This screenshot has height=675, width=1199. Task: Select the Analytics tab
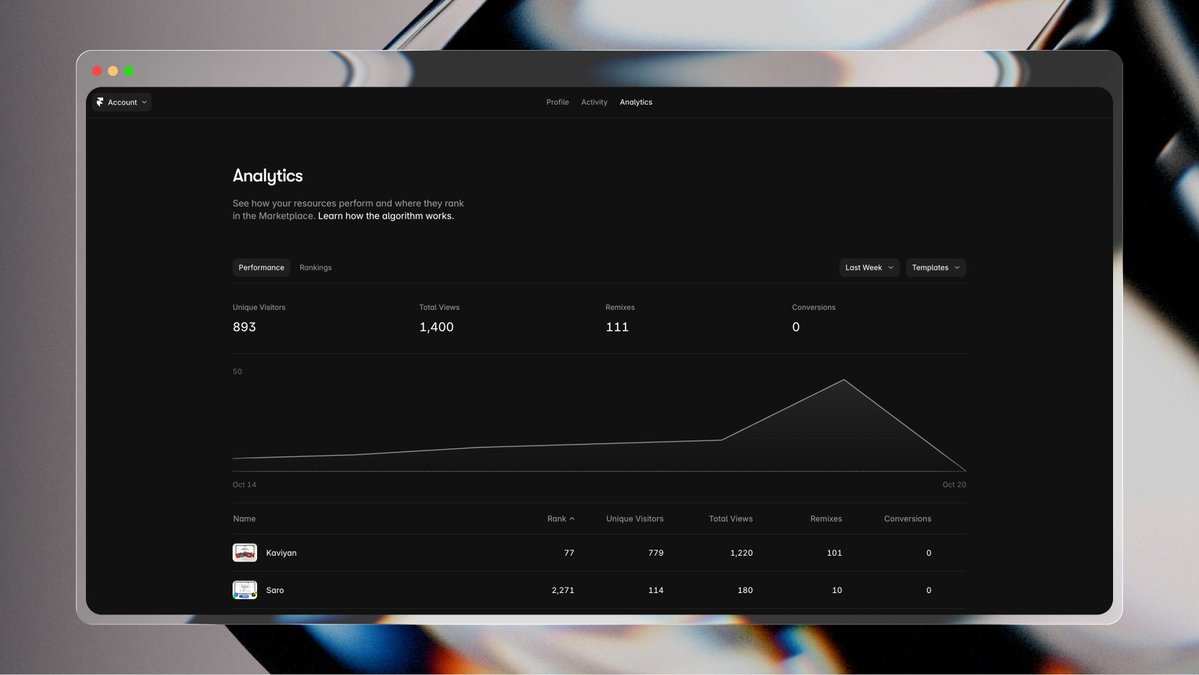(635, 102)
